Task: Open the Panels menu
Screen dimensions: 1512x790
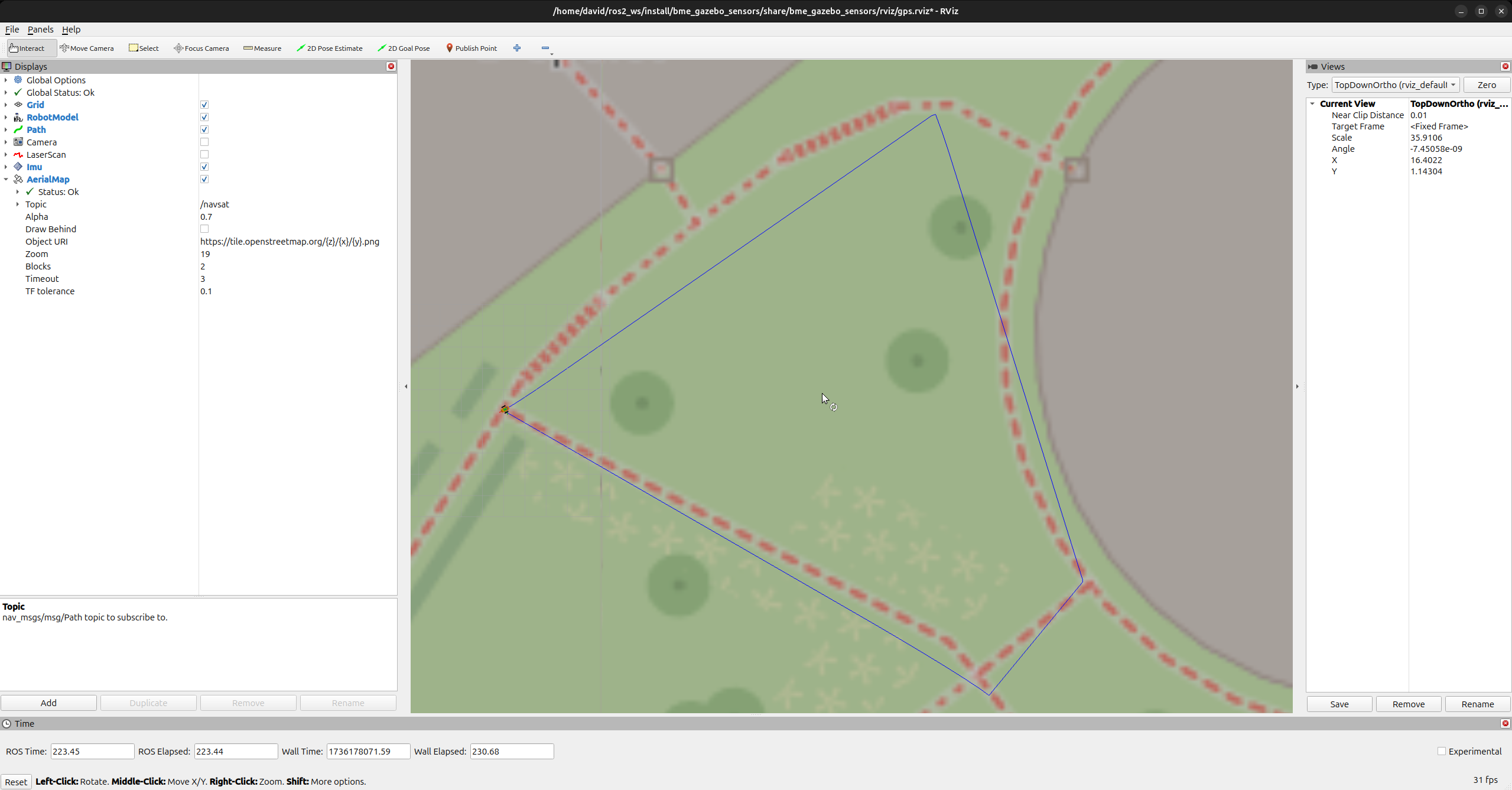Action: 40,30
